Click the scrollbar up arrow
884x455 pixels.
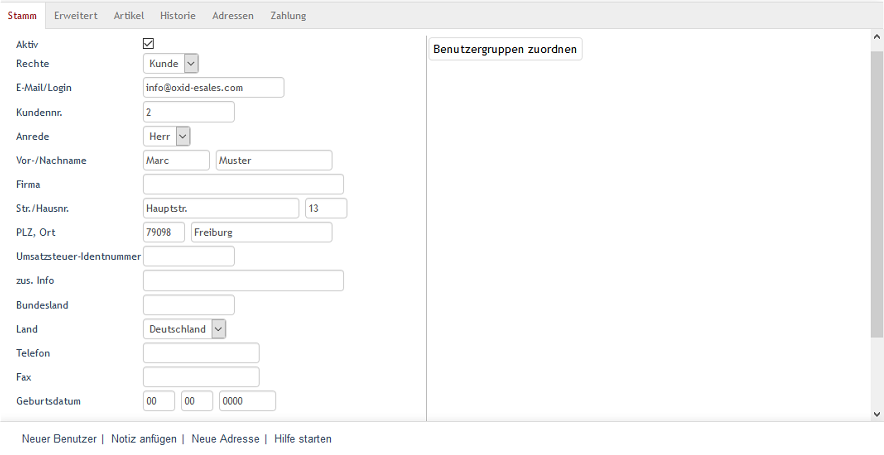click(877, 37)
